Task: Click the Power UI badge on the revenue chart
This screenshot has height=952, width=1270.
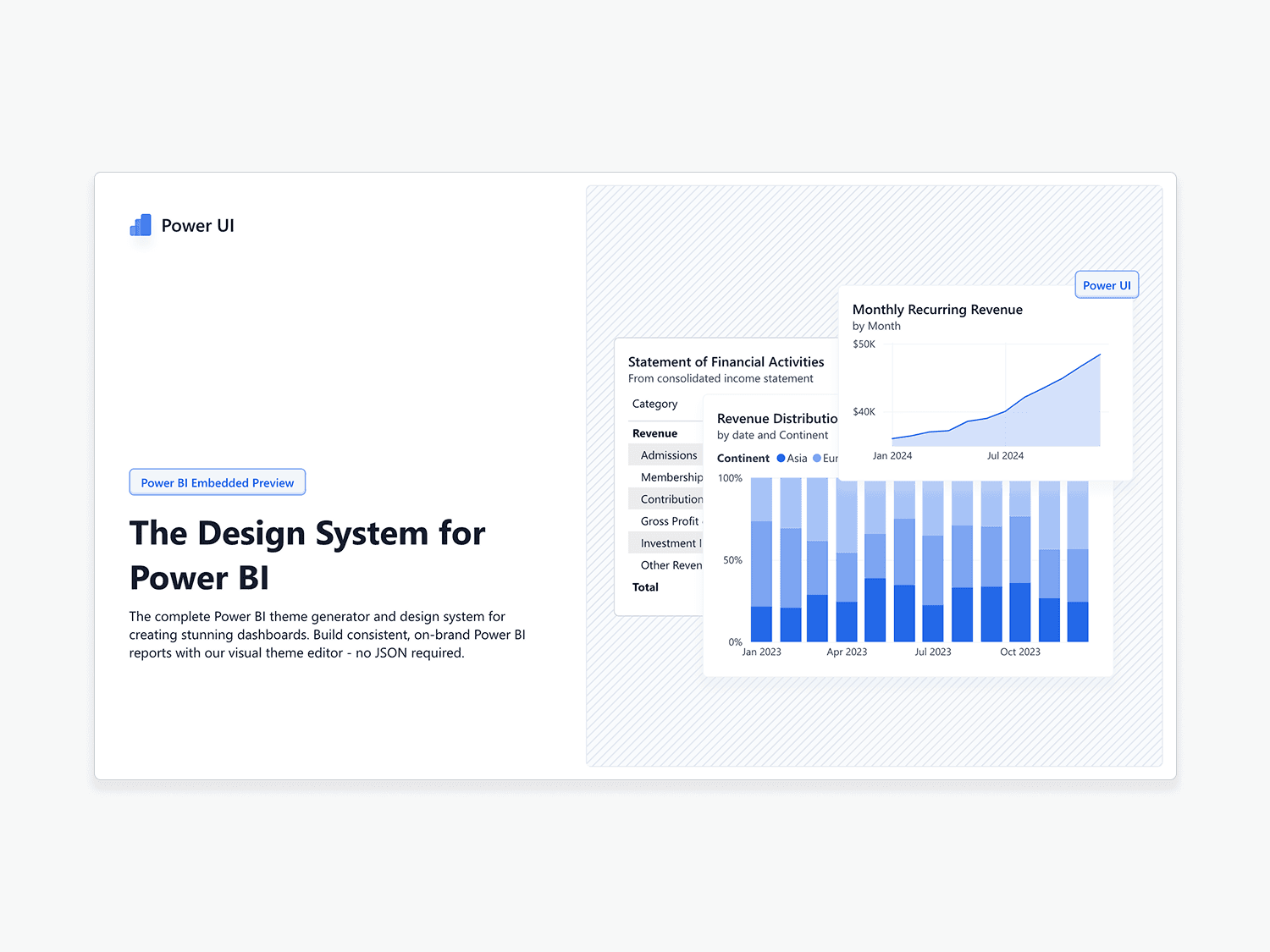Action: [x=1106, y=284]
